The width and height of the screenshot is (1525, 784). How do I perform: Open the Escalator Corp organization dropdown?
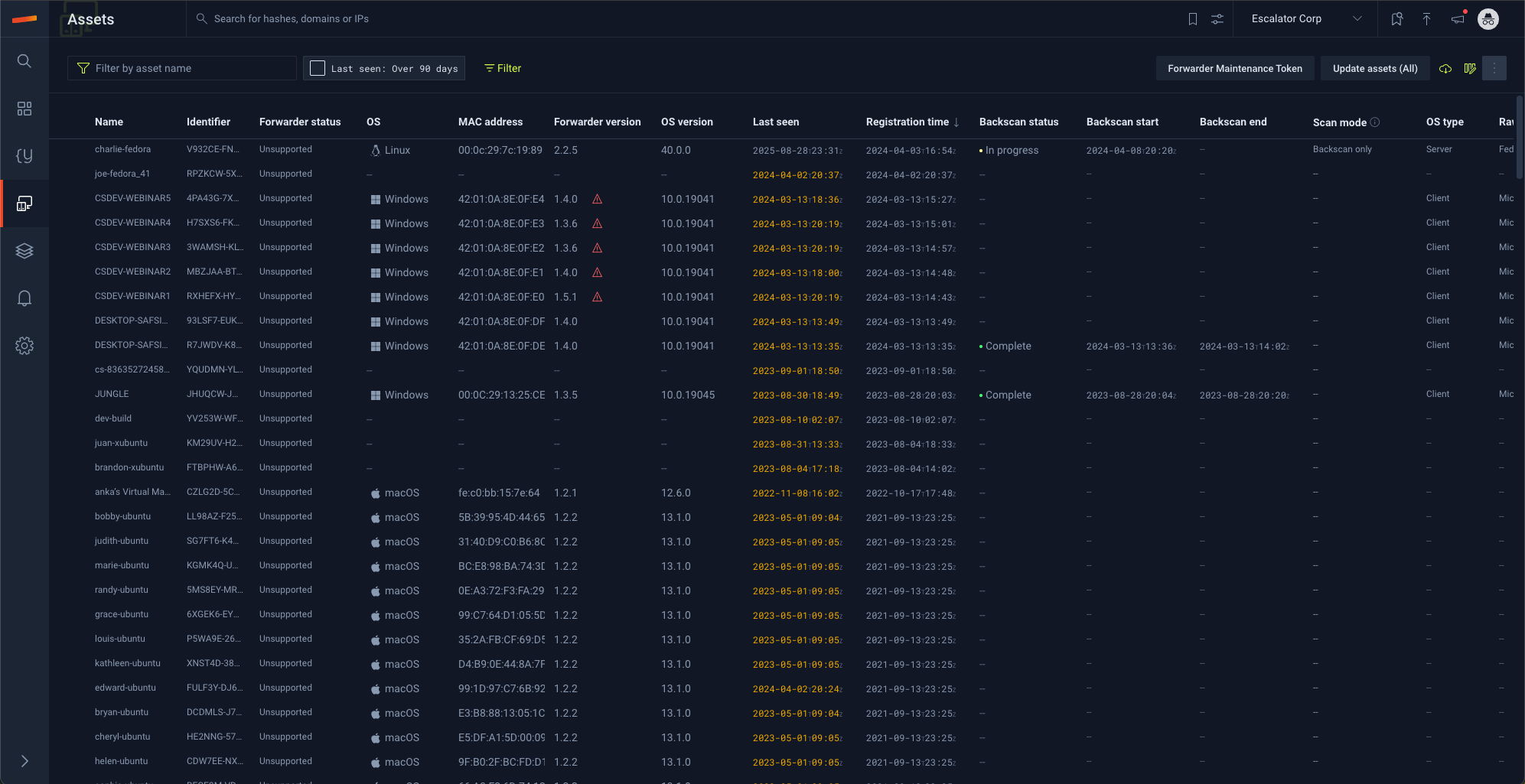[x=1305, y=19]
